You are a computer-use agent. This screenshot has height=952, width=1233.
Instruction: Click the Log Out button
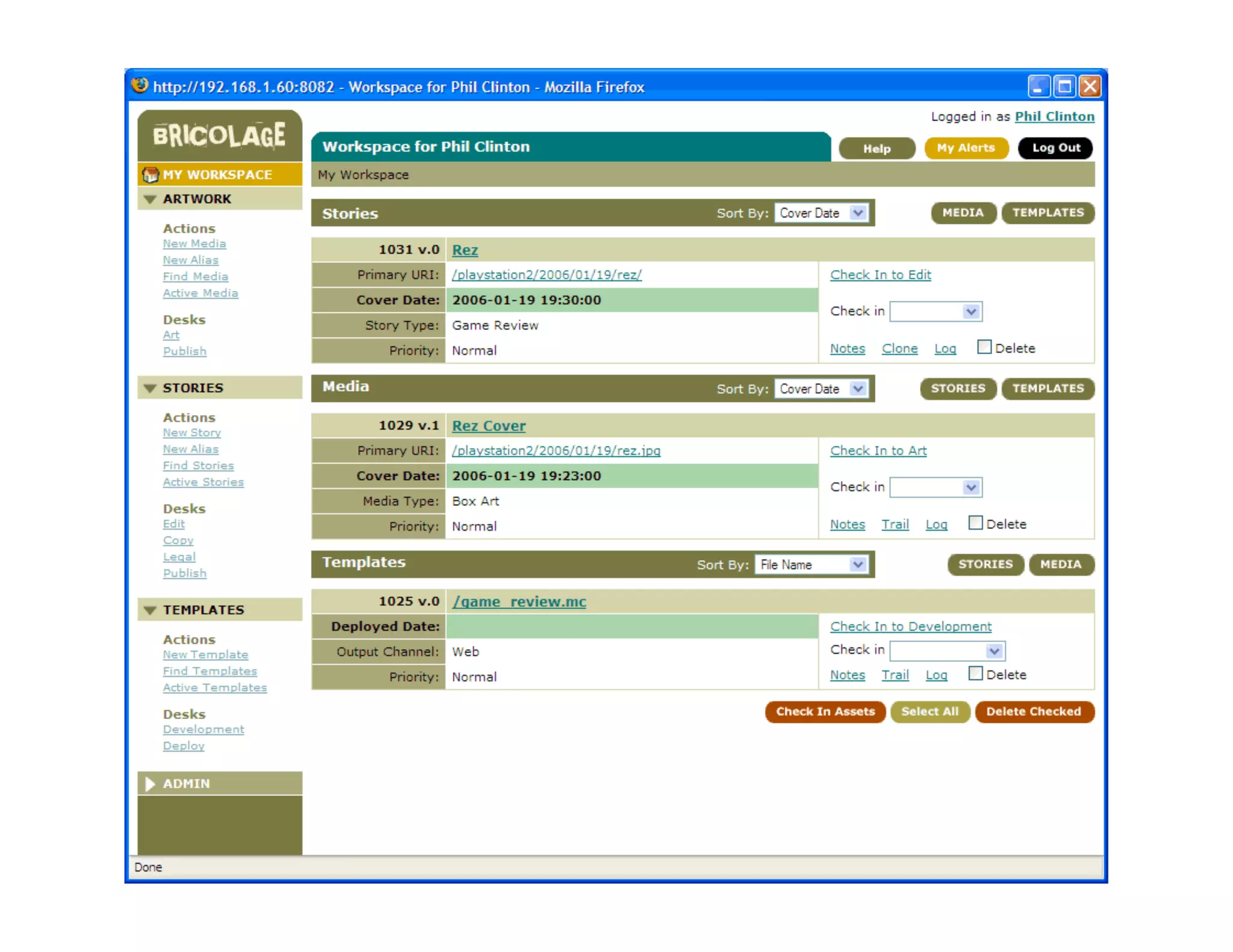[1055, 148]
